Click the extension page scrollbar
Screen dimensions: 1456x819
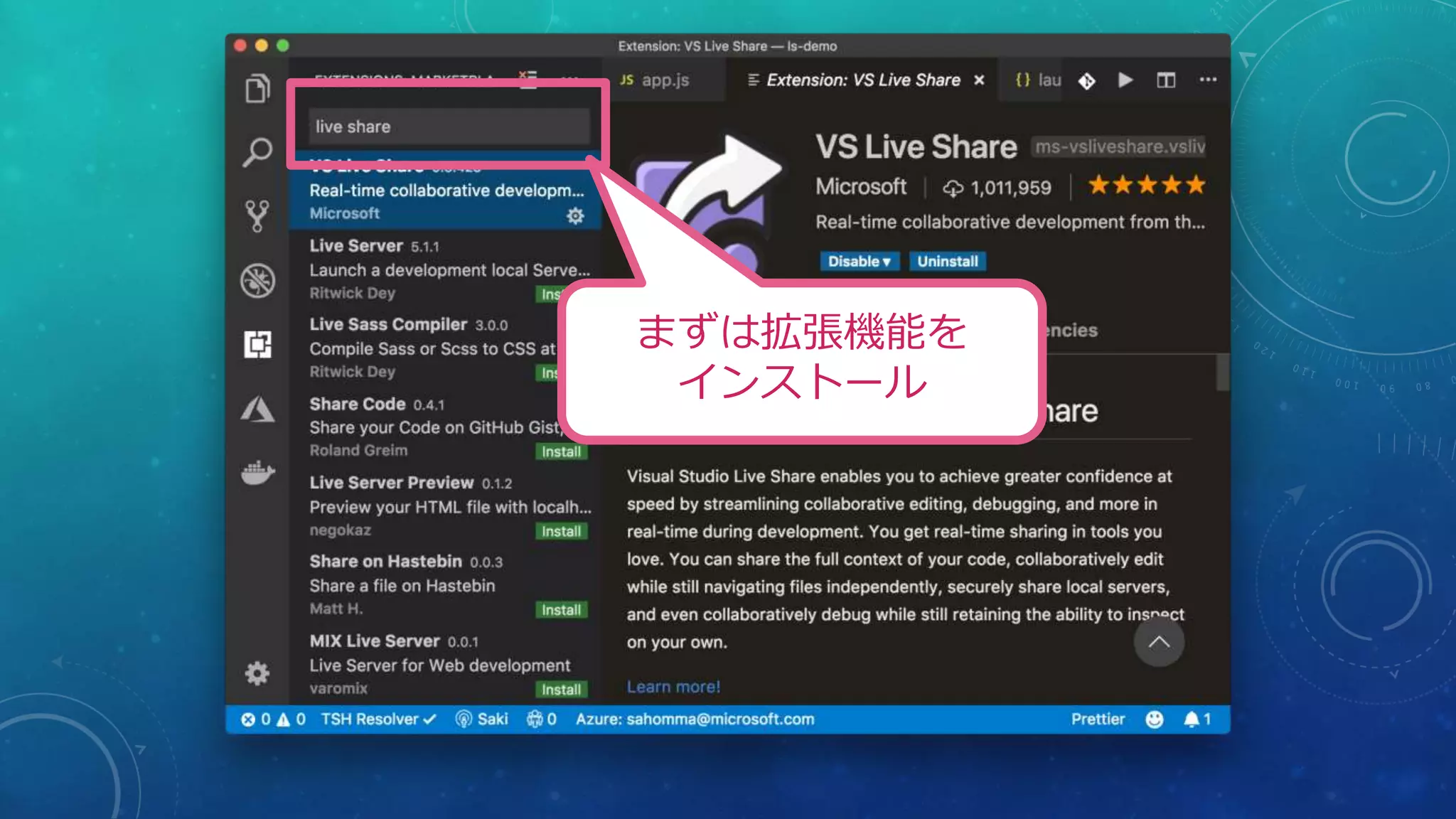(1222, 372)
